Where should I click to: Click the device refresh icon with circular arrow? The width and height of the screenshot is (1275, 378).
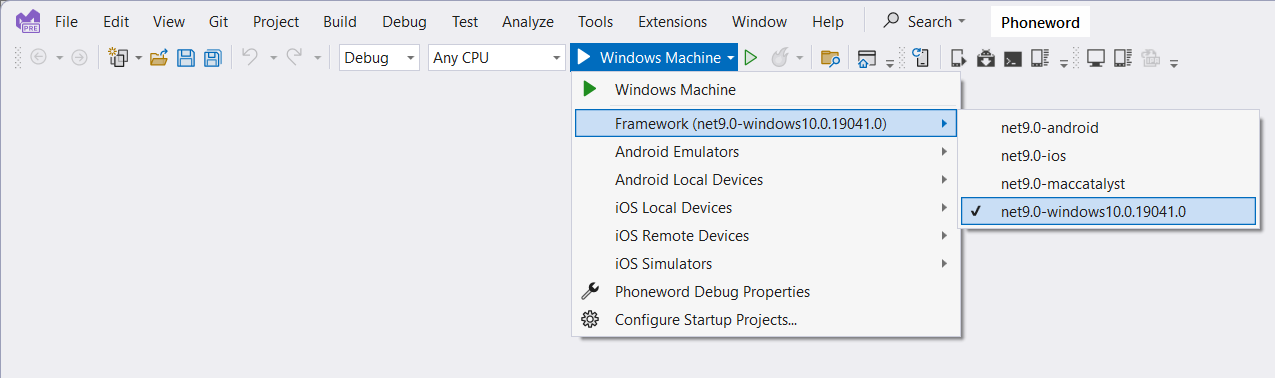(921, 58)
